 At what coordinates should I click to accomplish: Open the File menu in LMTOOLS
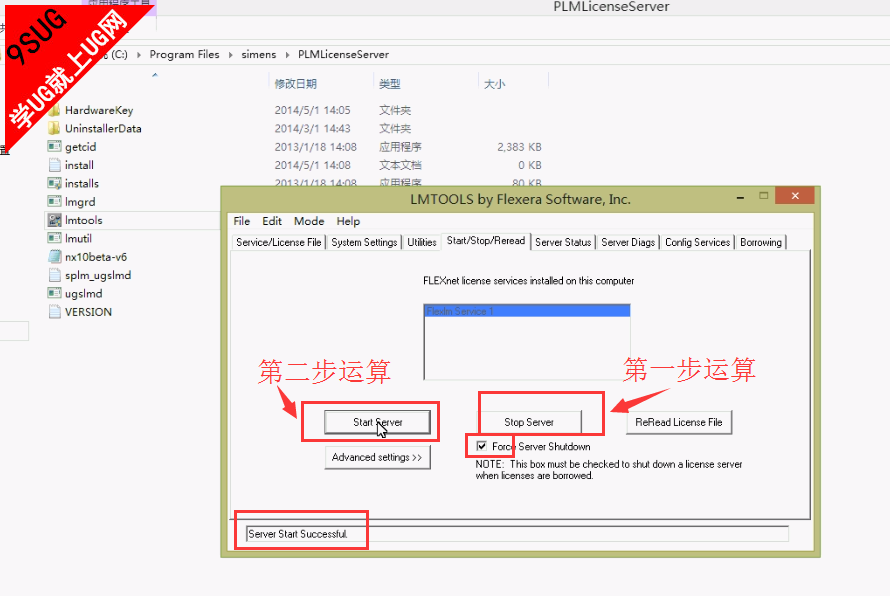click(x=242, y=221)
